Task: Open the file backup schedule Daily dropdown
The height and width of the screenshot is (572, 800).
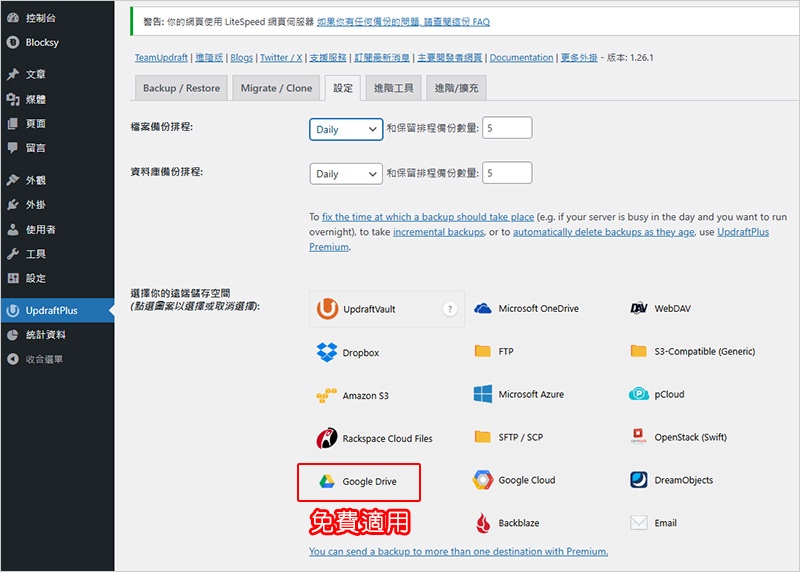Action: coord(346,129)
